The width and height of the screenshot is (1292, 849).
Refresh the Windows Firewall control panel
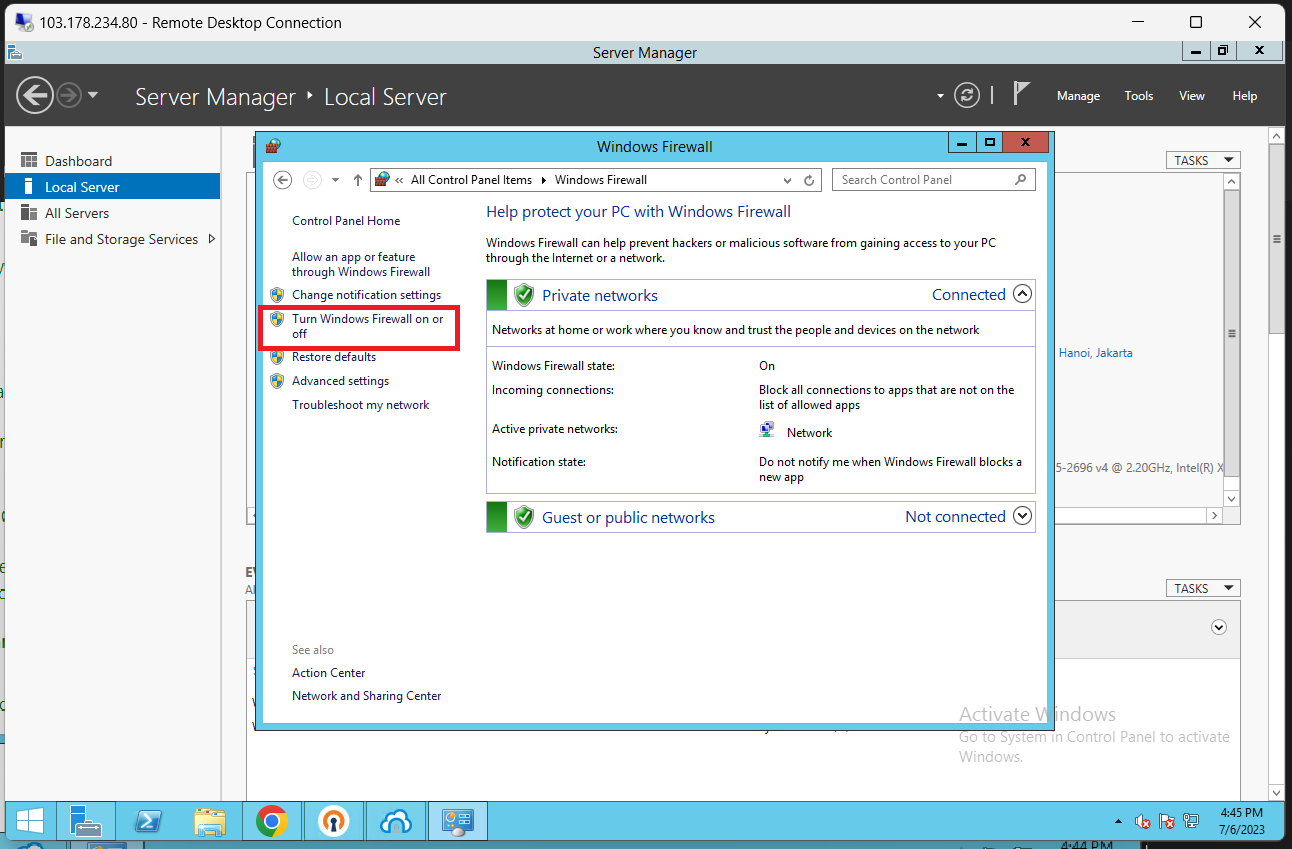point(810,180)
